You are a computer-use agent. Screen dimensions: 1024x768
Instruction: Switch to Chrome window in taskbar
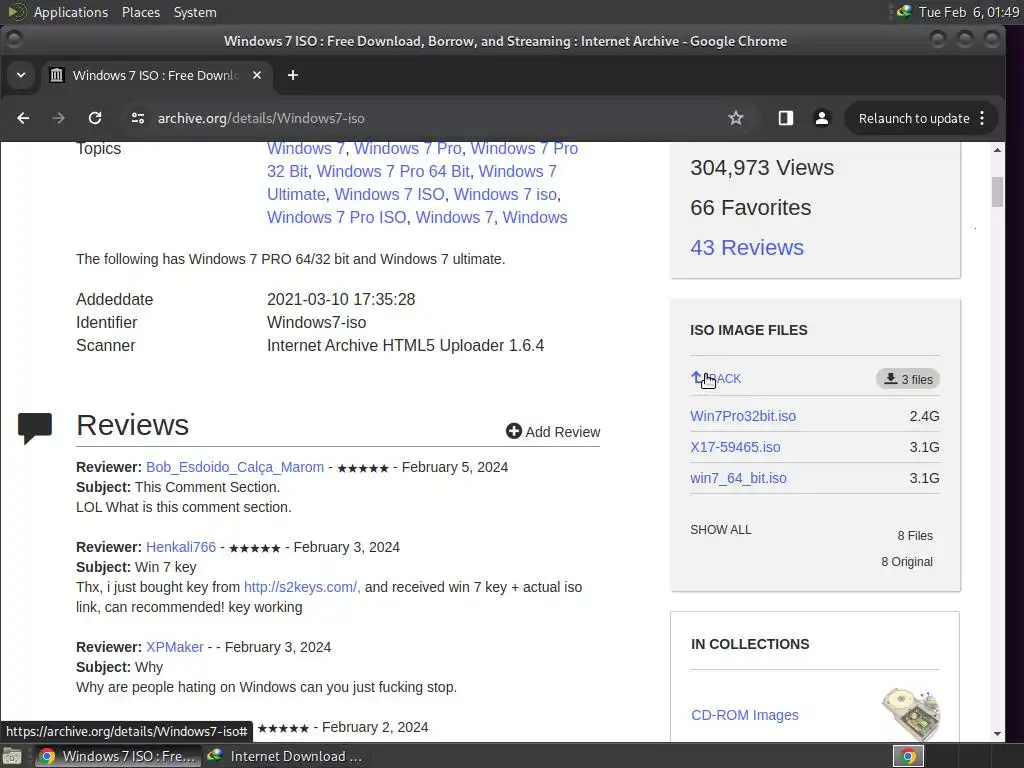tap(116, 756)
